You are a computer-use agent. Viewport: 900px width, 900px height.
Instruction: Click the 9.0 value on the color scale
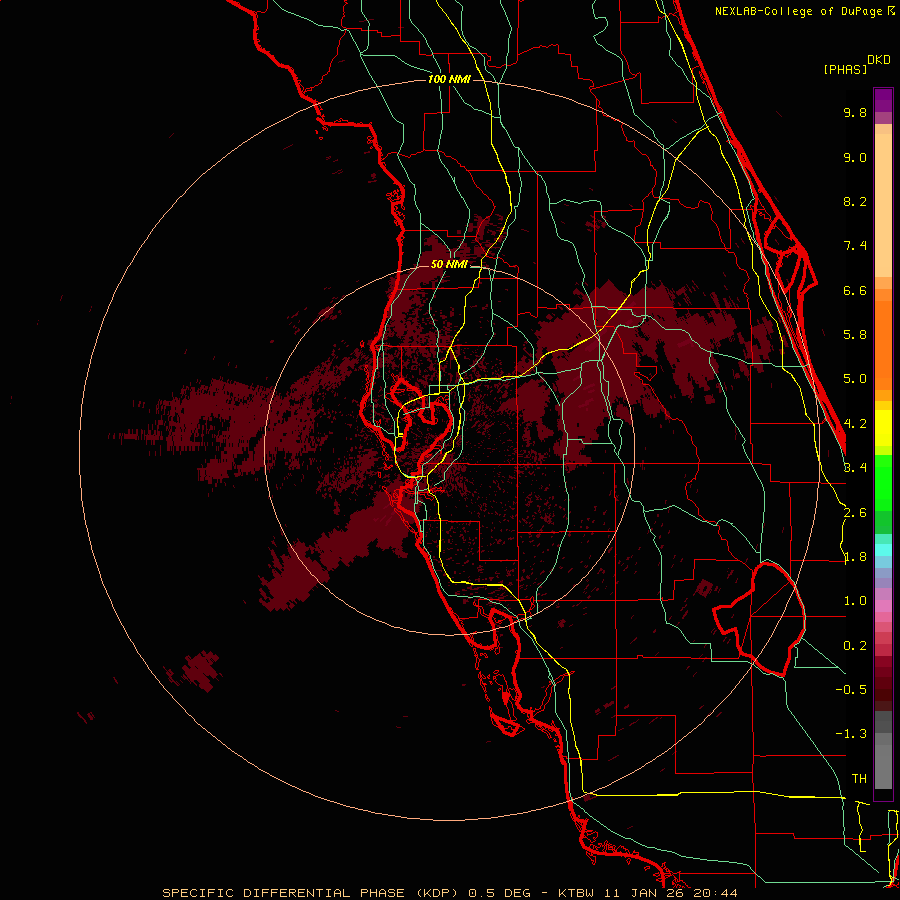[855, 157]
